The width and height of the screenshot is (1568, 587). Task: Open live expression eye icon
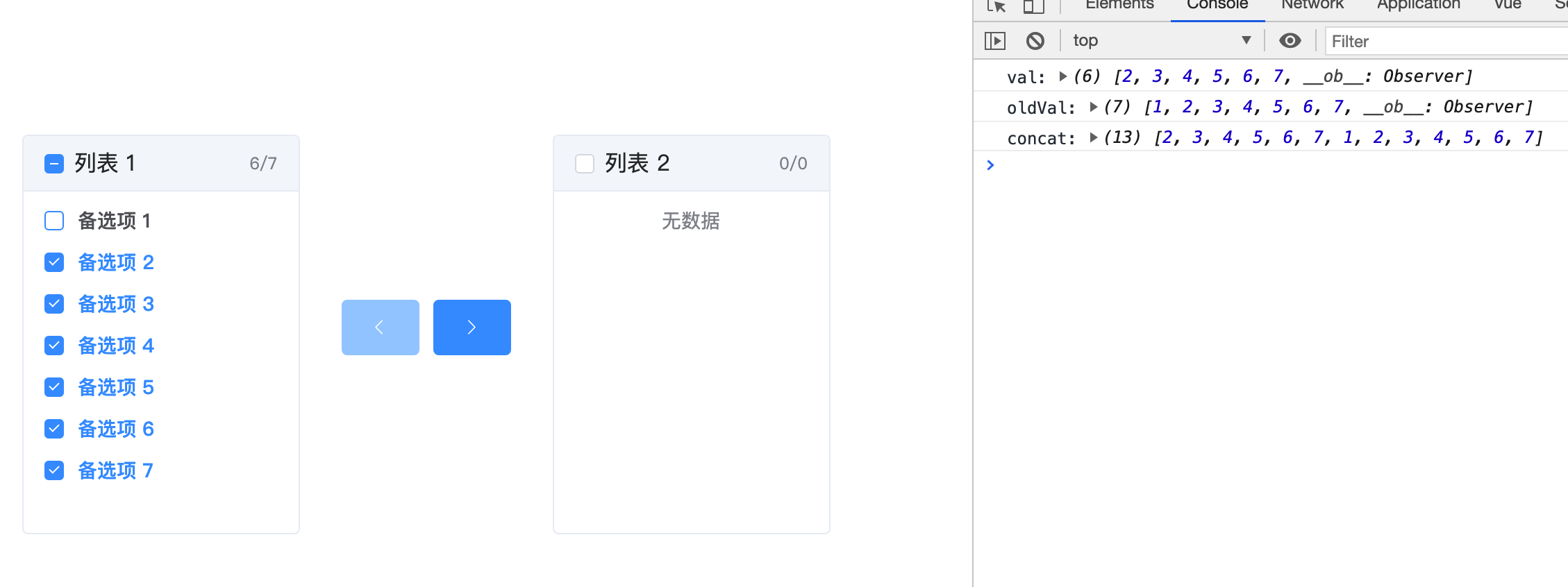(x=1290, y=41)
